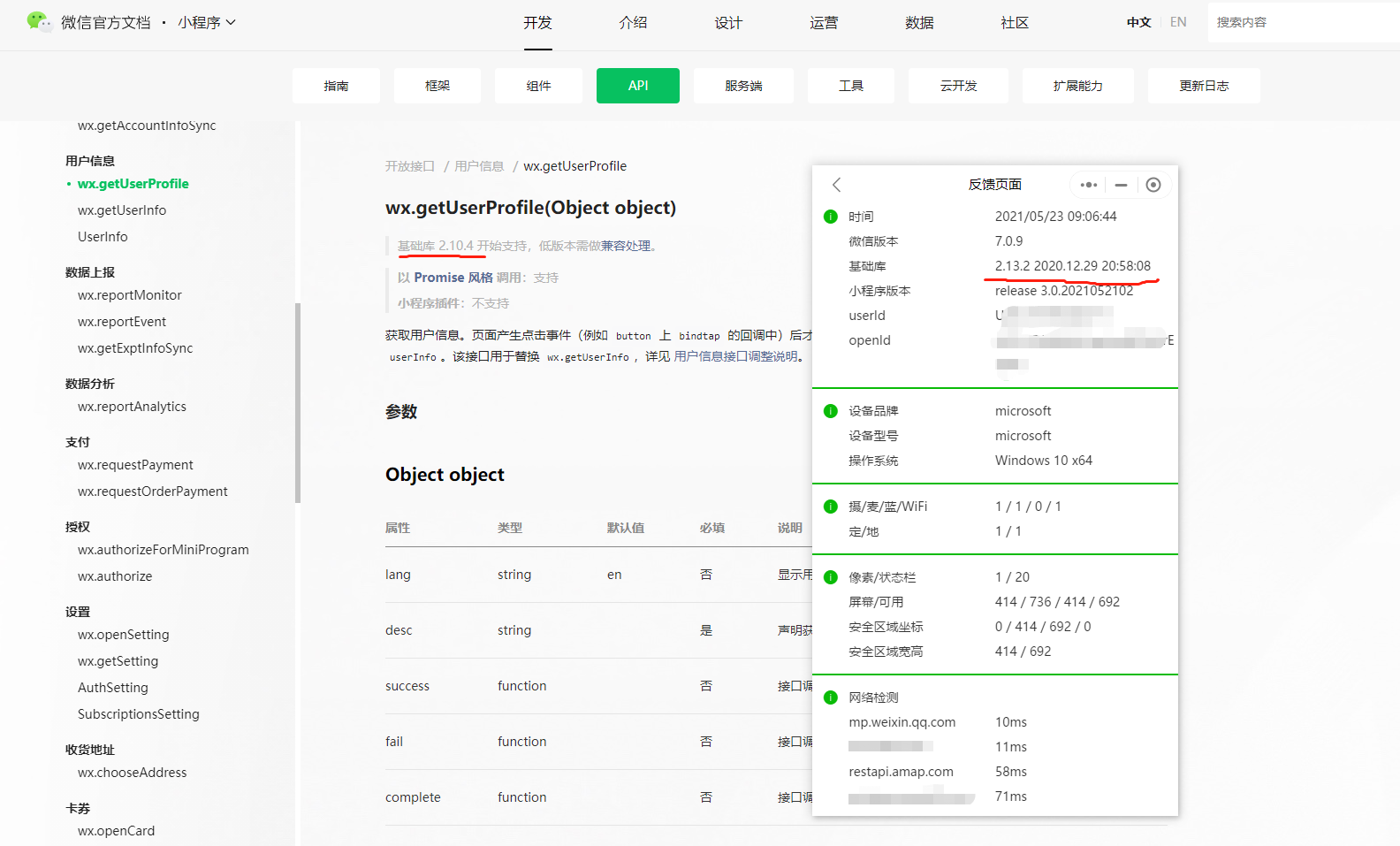Click the circular close-target icon in feedback panel
1400x846 pixels.
coord(1153,185)
